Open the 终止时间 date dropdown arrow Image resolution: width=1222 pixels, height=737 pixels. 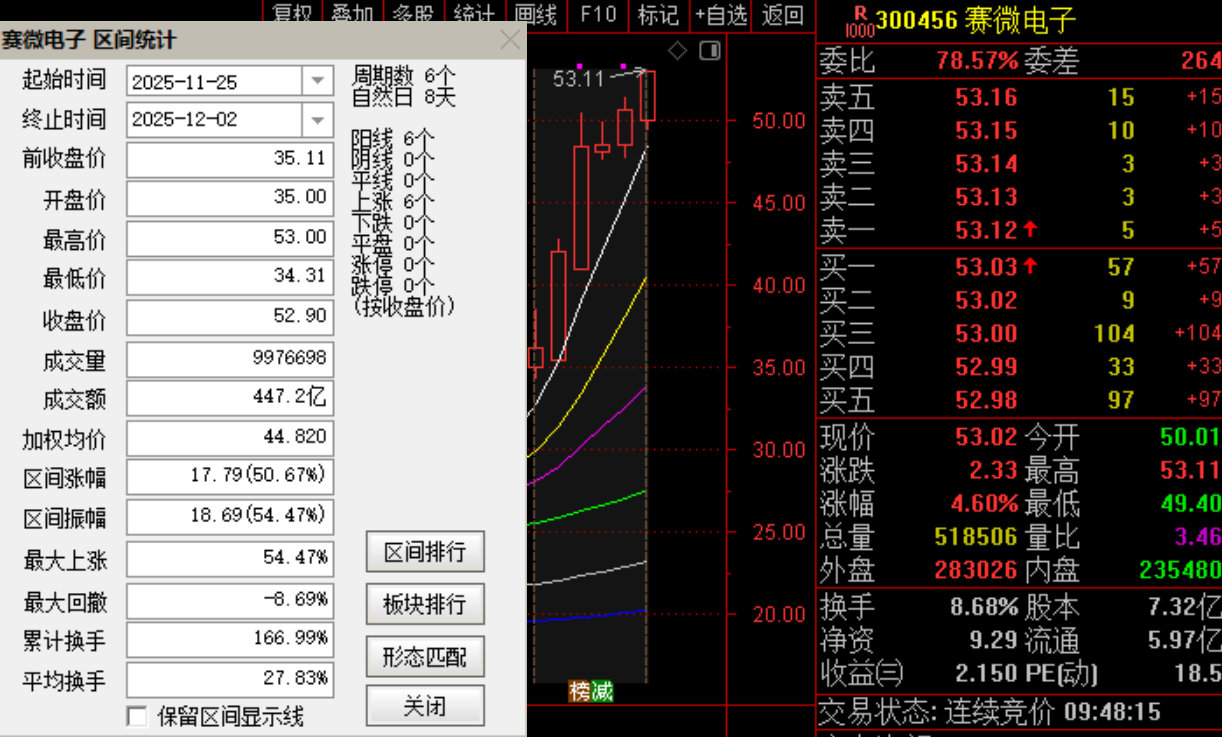pos(318,120)
